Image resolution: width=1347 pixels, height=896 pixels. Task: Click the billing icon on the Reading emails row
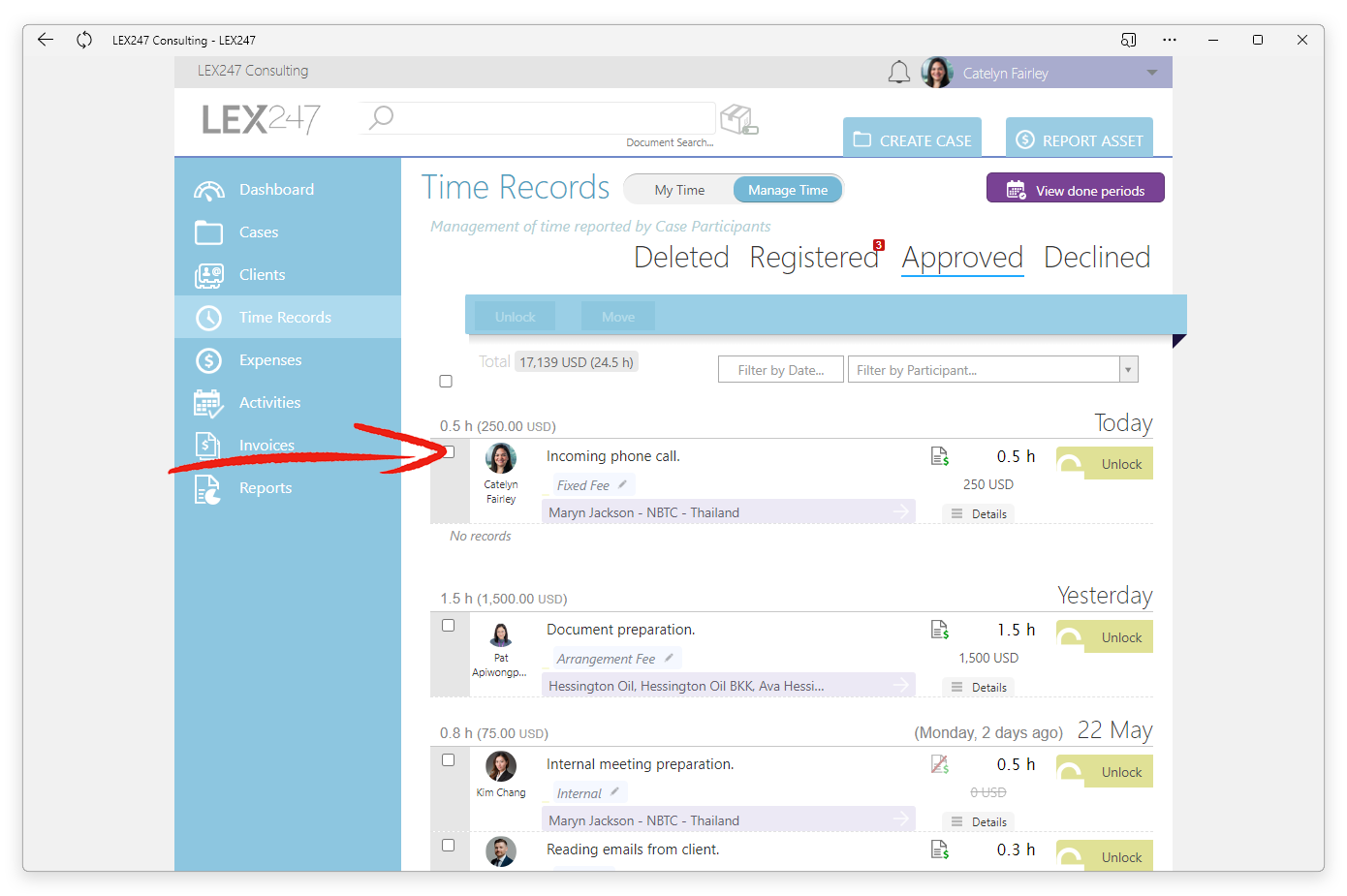click(x=939, y=850)
